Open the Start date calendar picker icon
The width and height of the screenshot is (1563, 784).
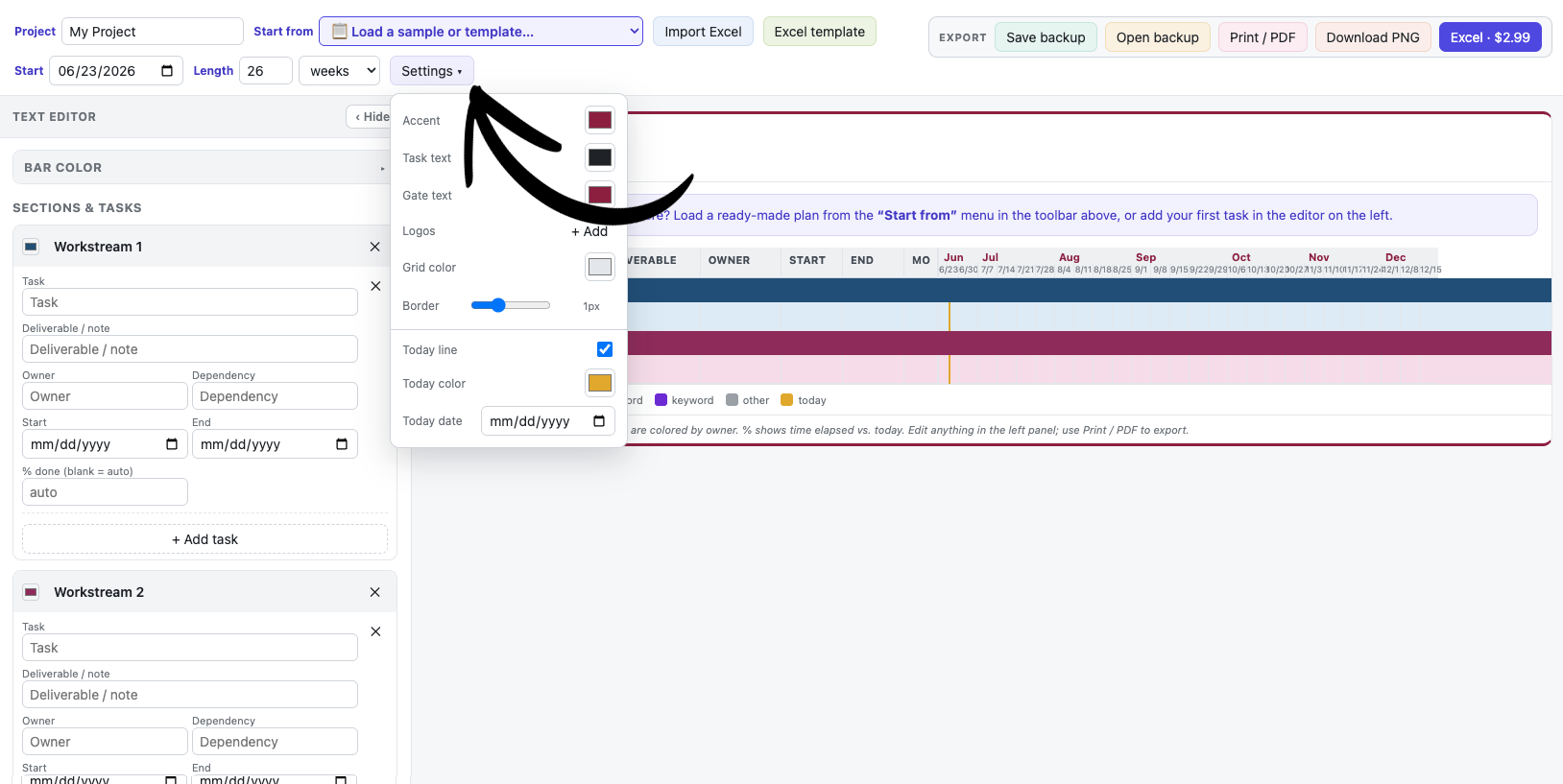pos(167,71)
